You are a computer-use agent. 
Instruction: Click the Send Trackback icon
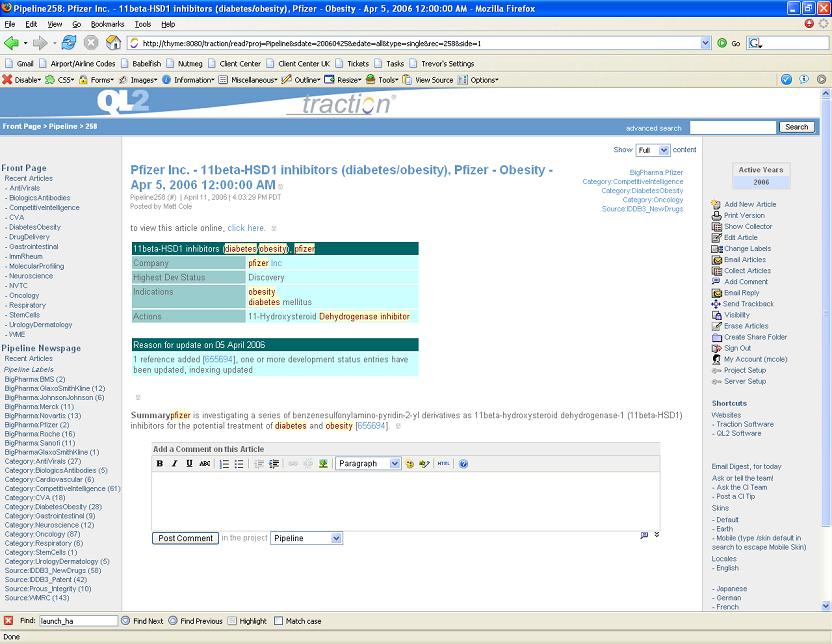pos(716,304)
